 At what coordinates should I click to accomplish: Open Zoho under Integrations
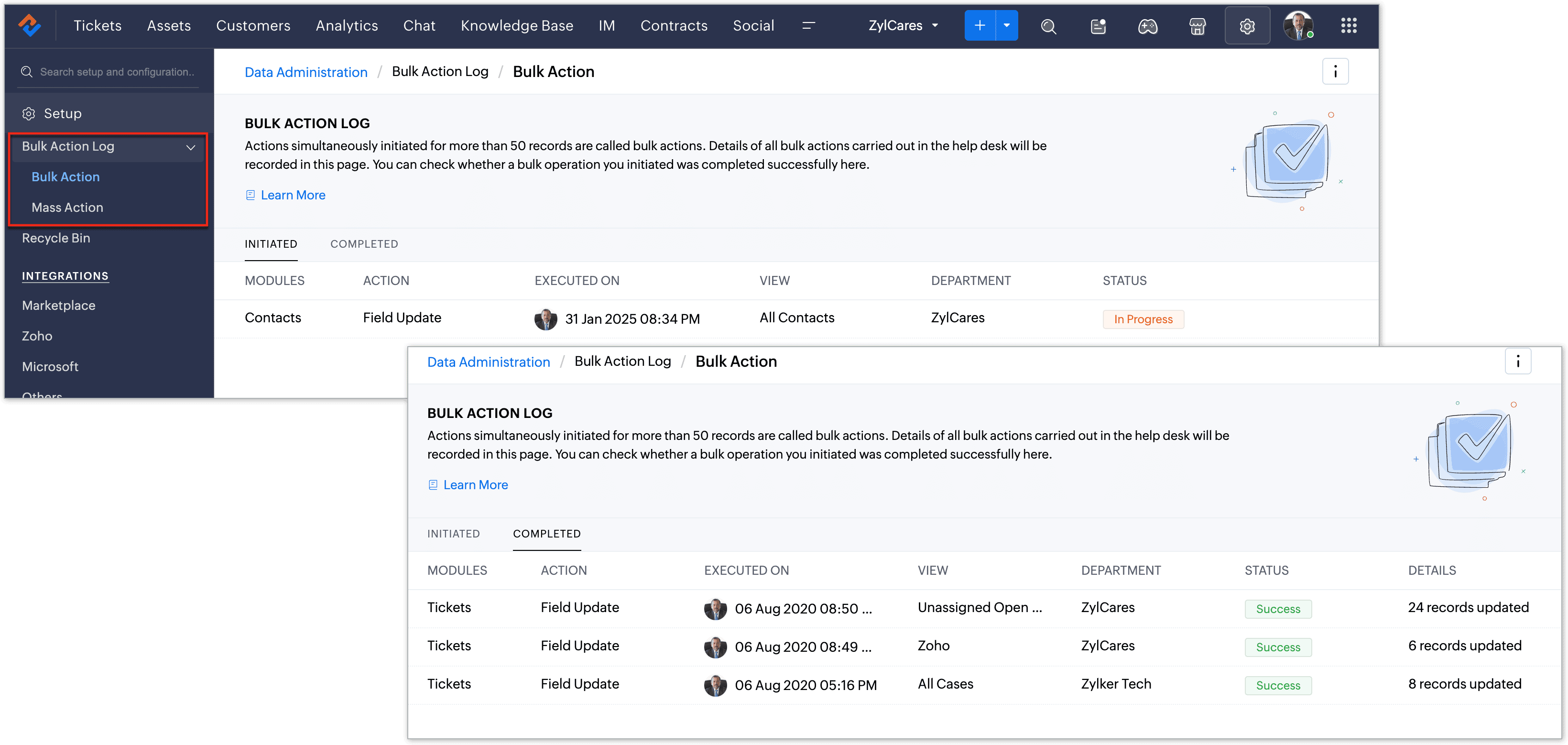coord(37,336)
